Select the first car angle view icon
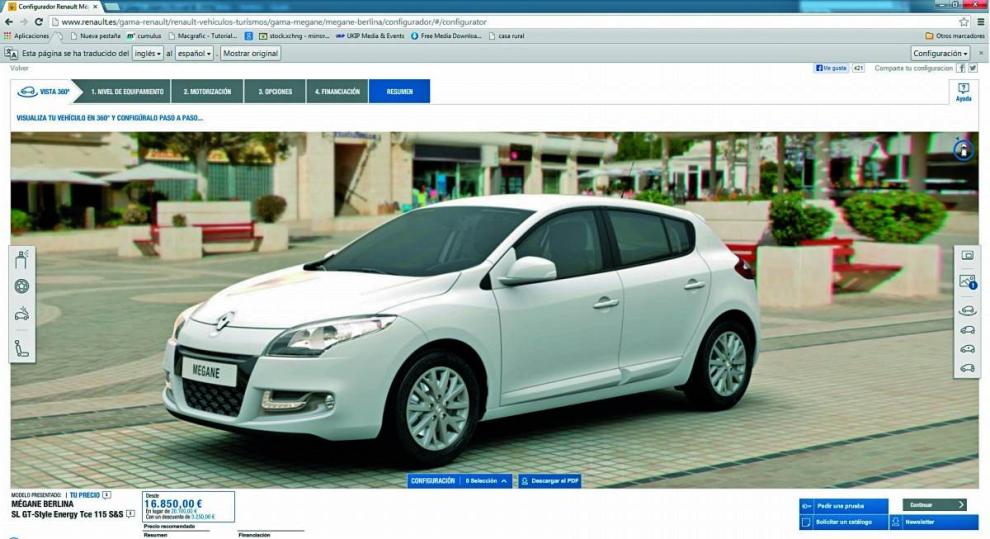The height and width of the screenshot is (539, 990). pos(967,310)
